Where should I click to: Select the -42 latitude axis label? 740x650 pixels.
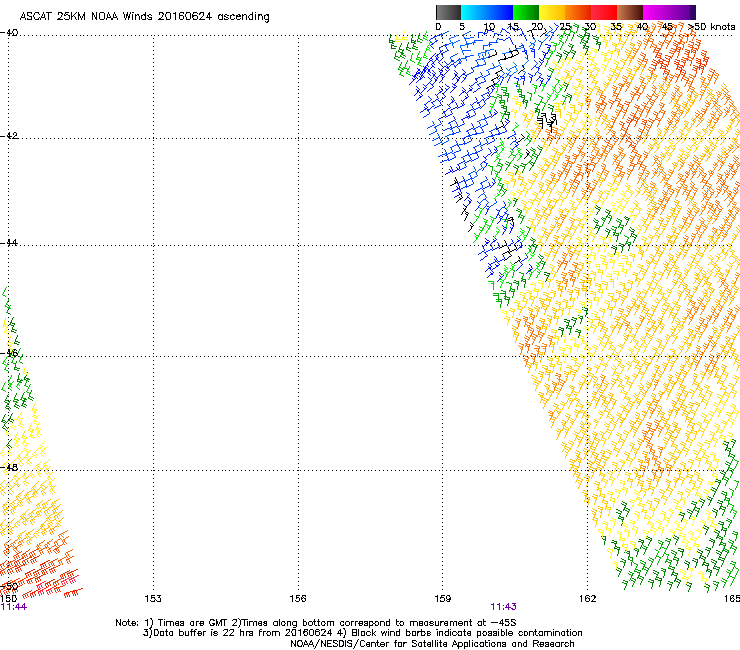(x=9, y=136)
